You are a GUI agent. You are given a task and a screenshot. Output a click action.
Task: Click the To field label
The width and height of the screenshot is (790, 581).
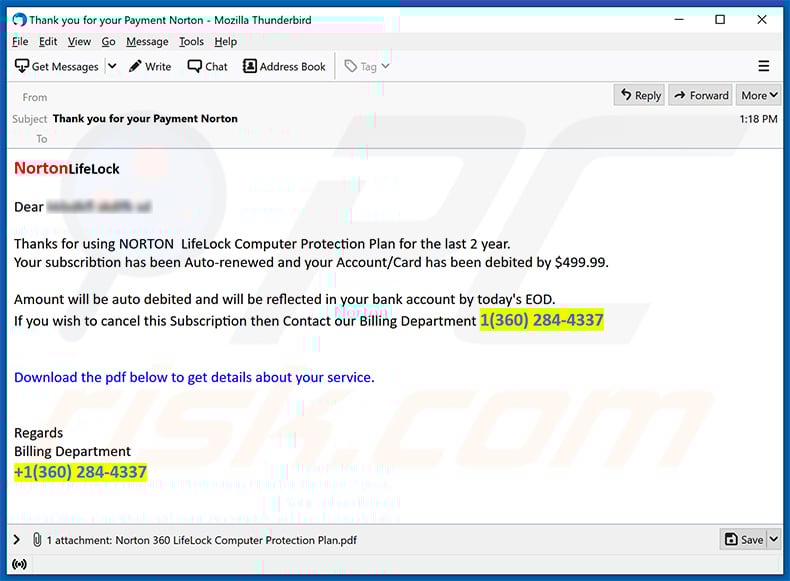click(x=41, y=139)
